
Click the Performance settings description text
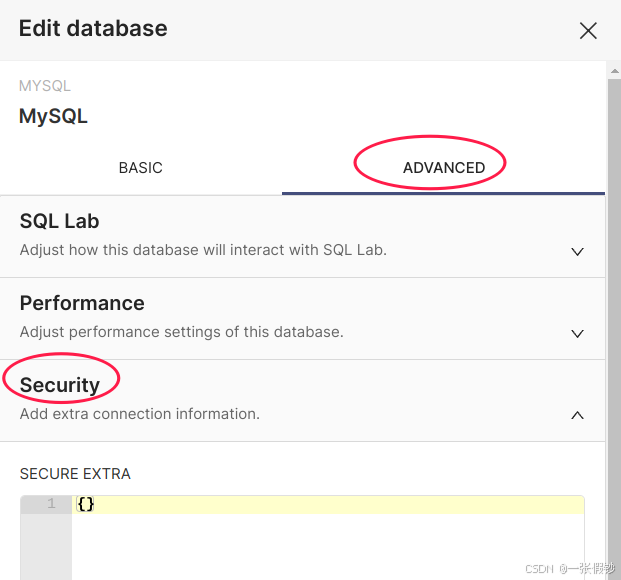pyautogui.click(x=181, y=332)
